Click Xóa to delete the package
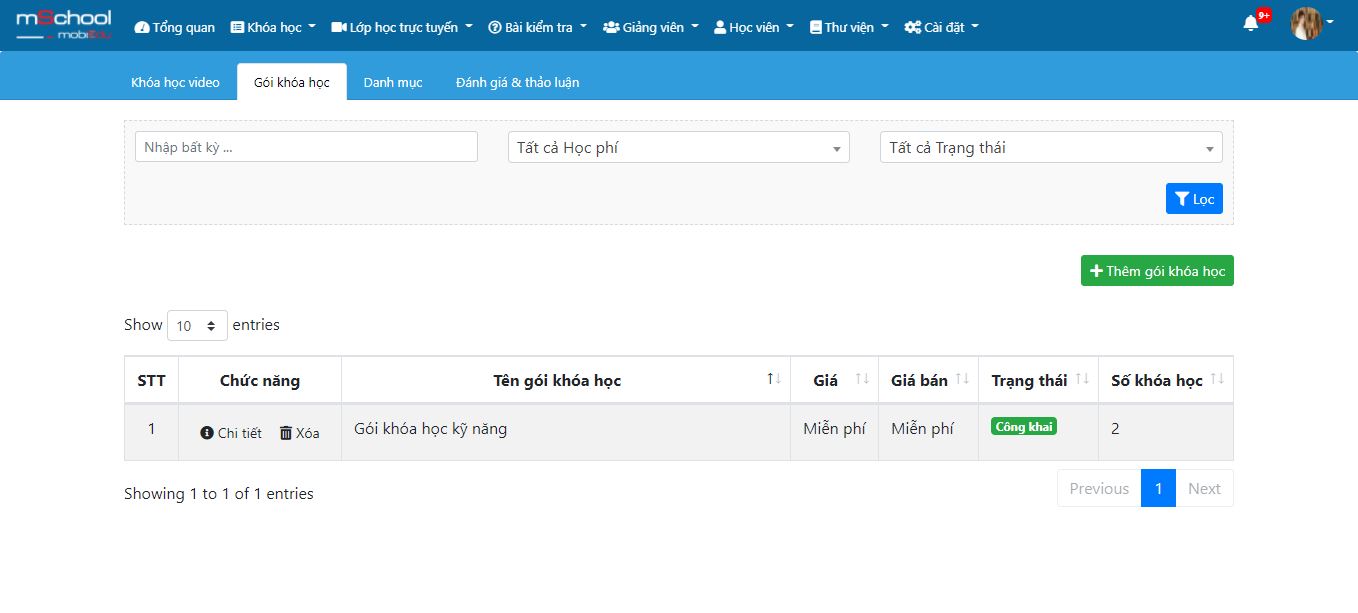 (x=300, y=433)
